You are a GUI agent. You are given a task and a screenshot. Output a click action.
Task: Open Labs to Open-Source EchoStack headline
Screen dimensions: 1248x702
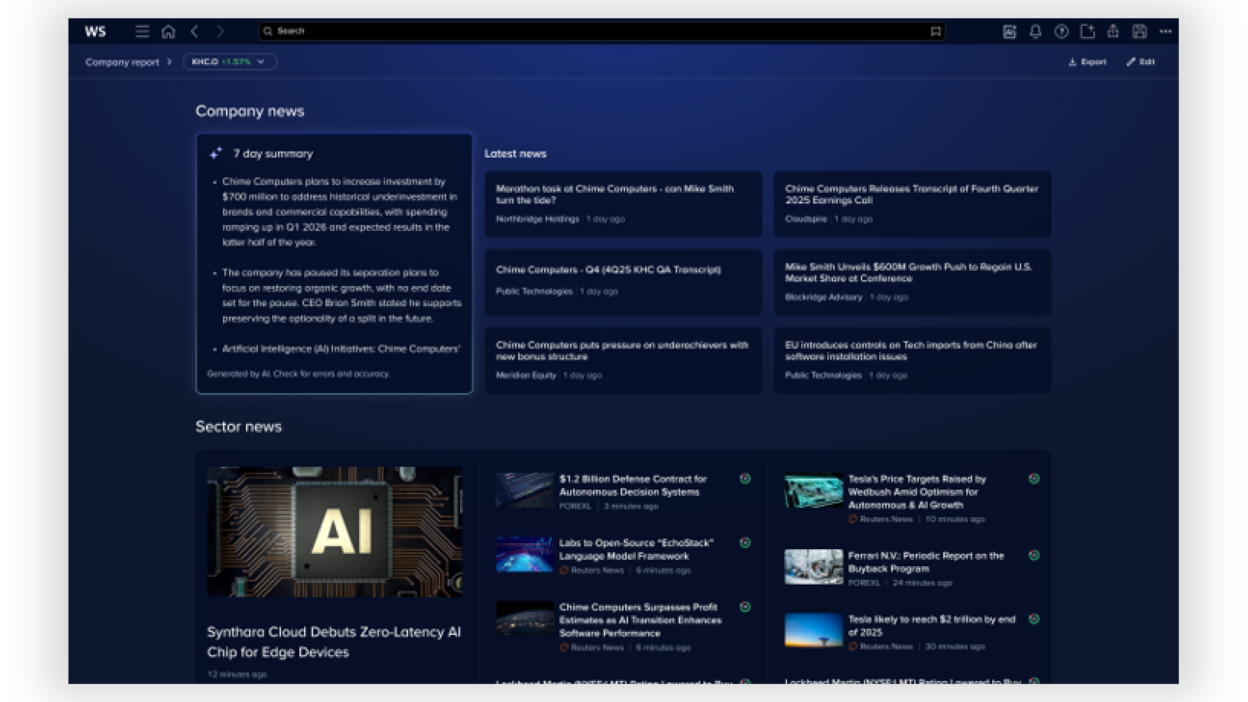click(x=636, y=549)
